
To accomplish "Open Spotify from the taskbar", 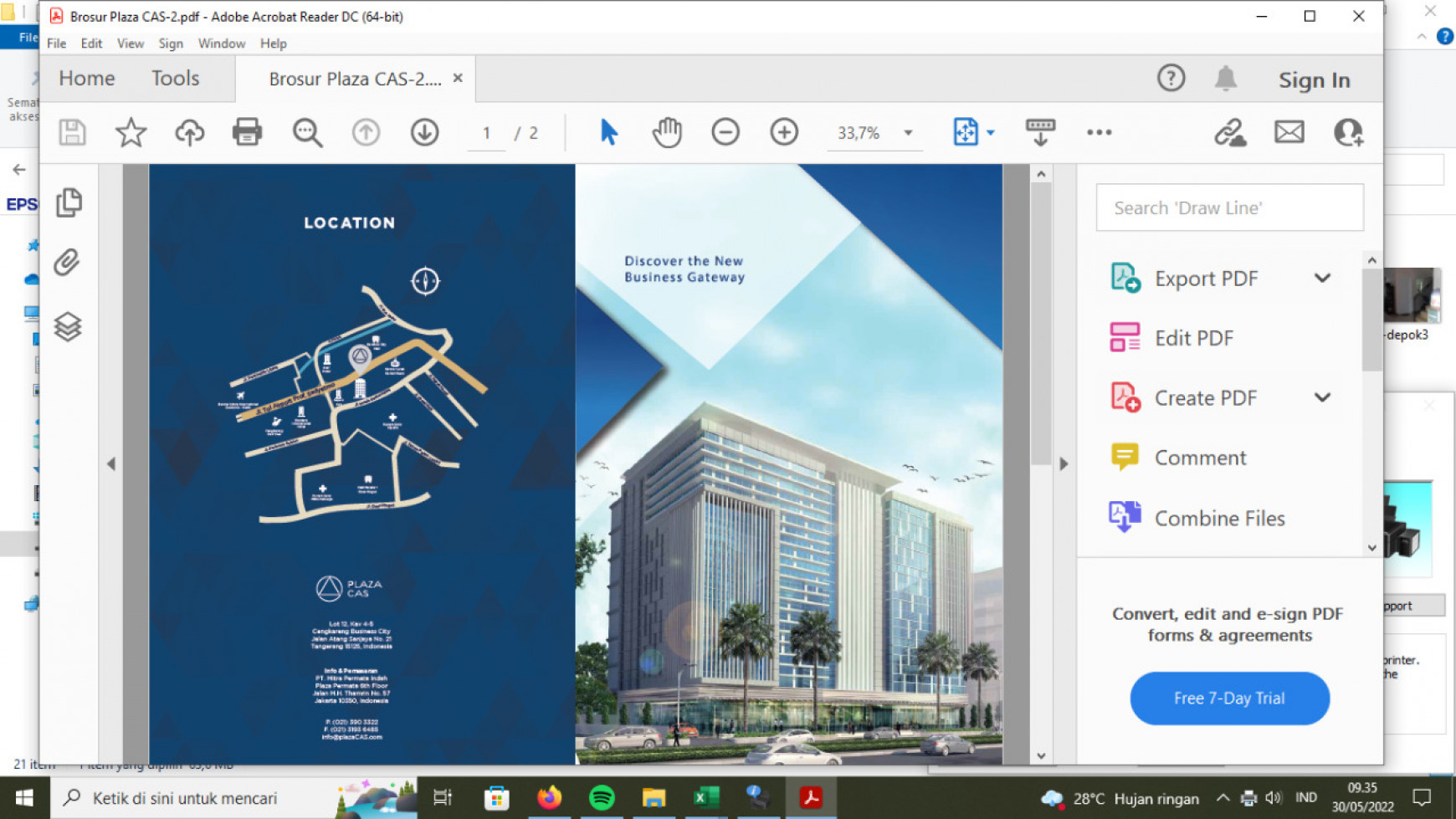I will [602, 798].
